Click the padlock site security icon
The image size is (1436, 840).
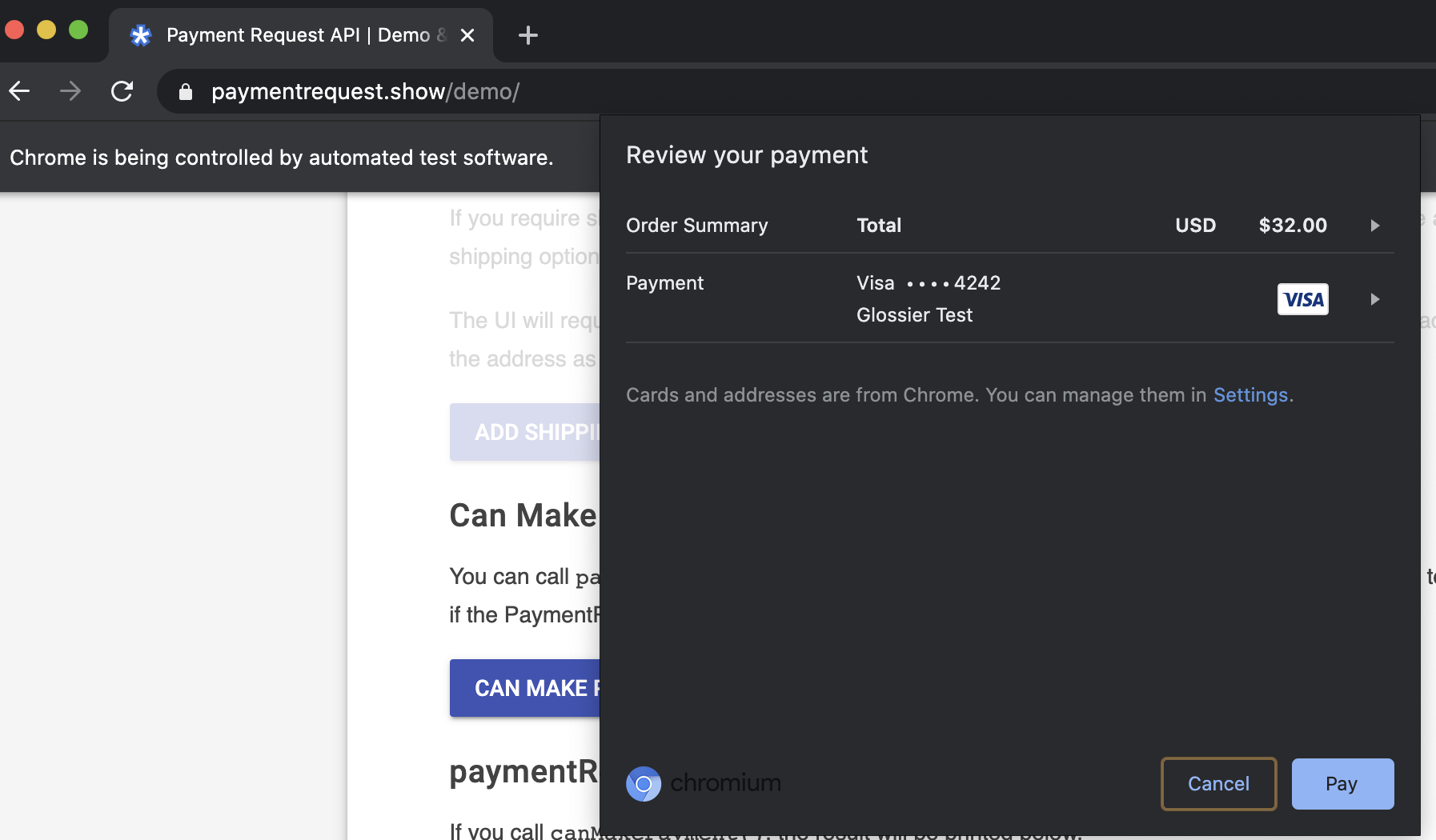pyautogui.click(x=186, y=90)
